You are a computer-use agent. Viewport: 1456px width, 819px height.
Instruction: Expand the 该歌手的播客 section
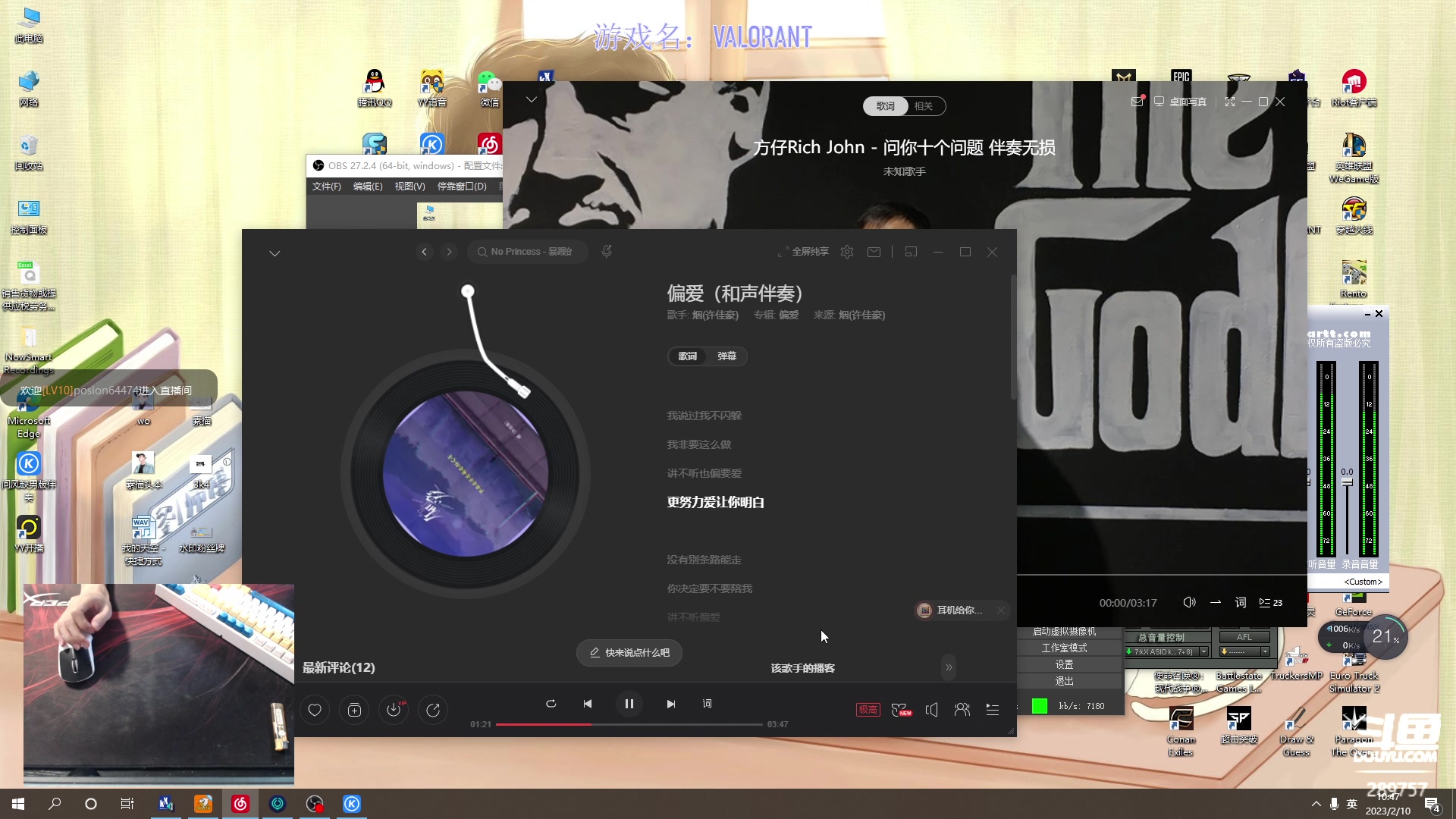pos(949,667)
